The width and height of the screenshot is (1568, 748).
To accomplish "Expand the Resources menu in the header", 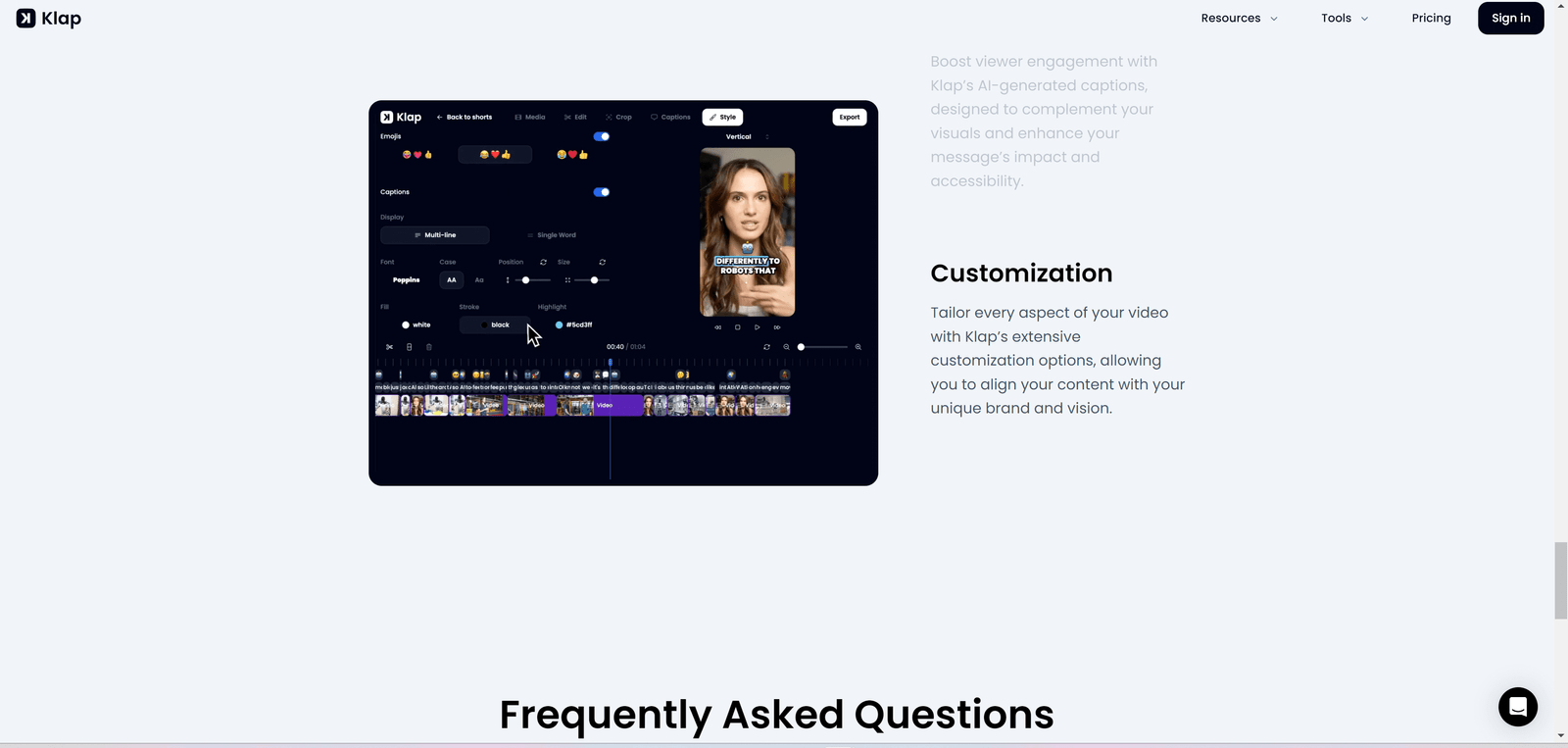I will coord(1239,19).
